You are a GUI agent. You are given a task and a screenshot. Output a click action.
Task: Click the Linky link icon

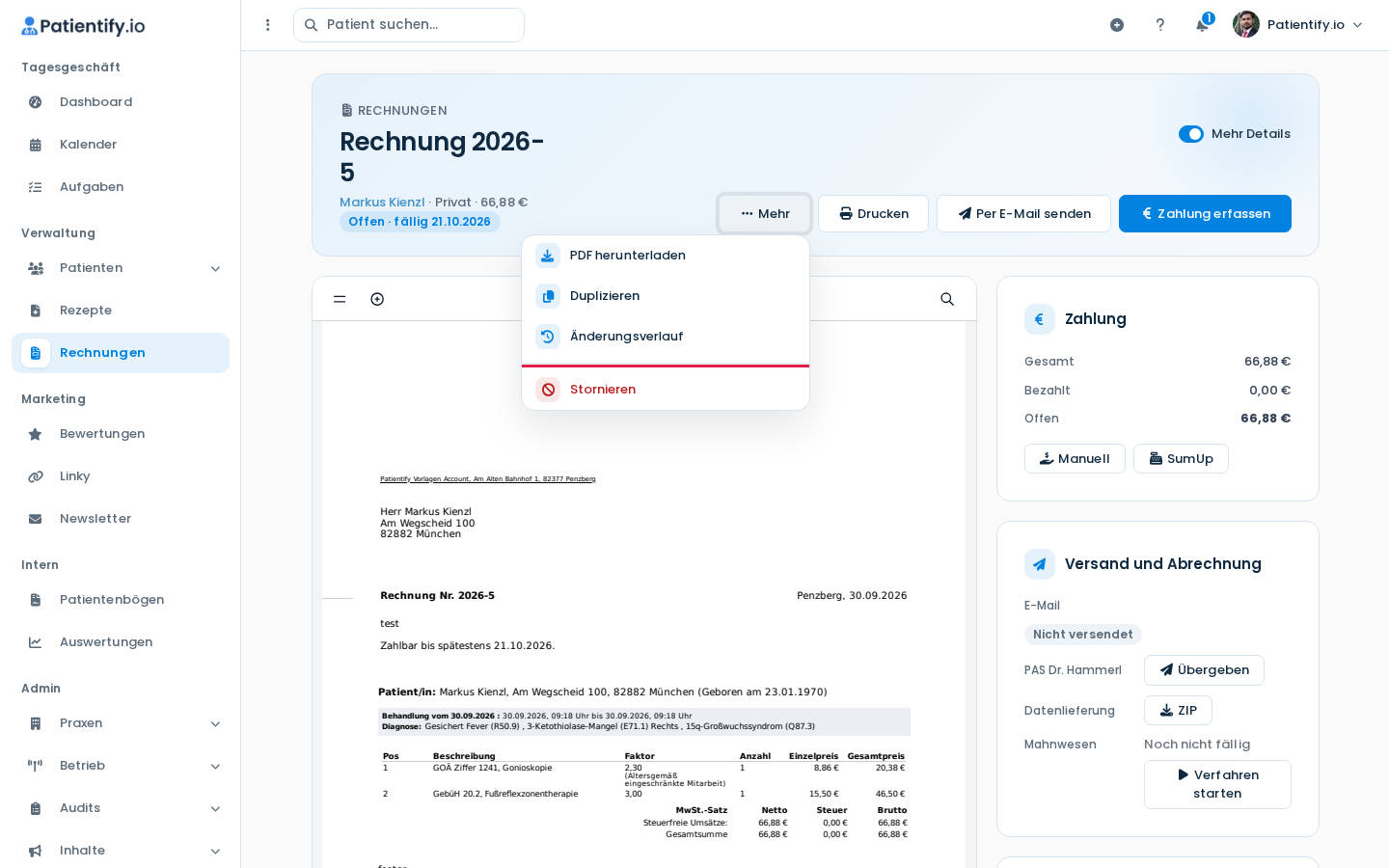36,476
